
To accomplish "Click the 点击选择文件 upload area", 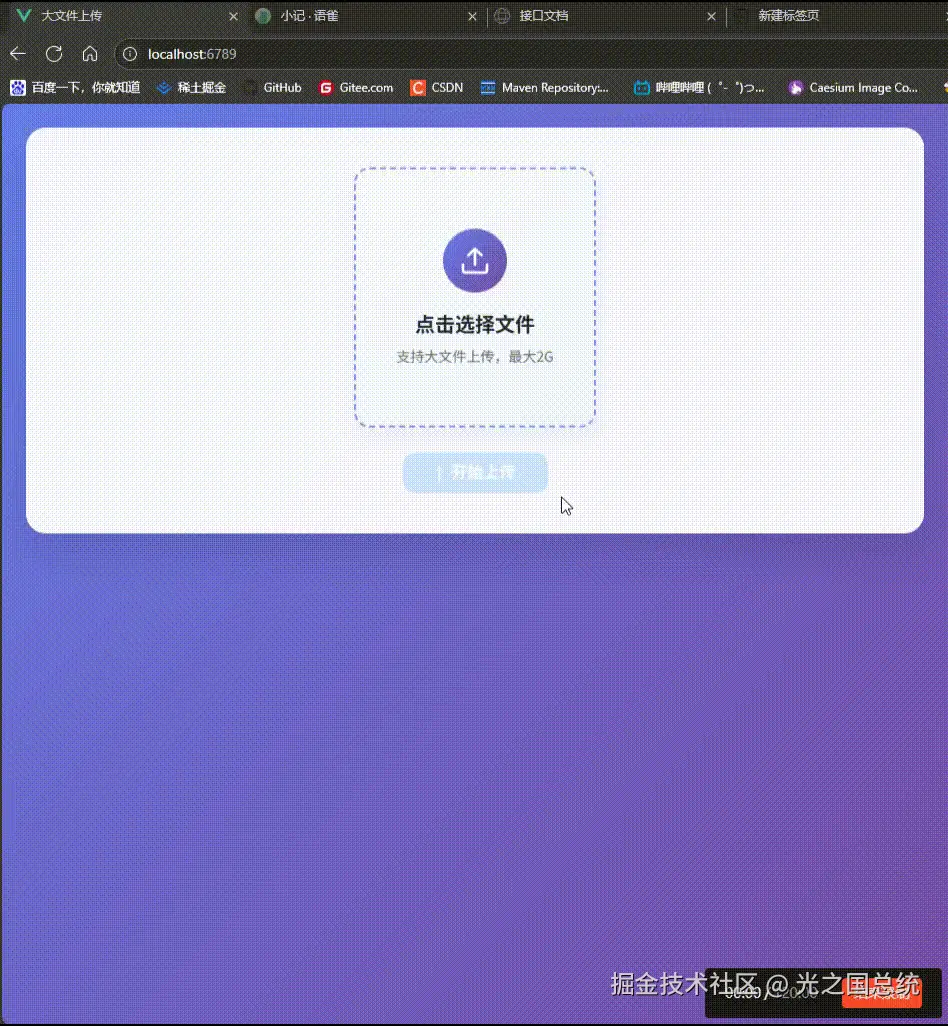I will 475,298.
